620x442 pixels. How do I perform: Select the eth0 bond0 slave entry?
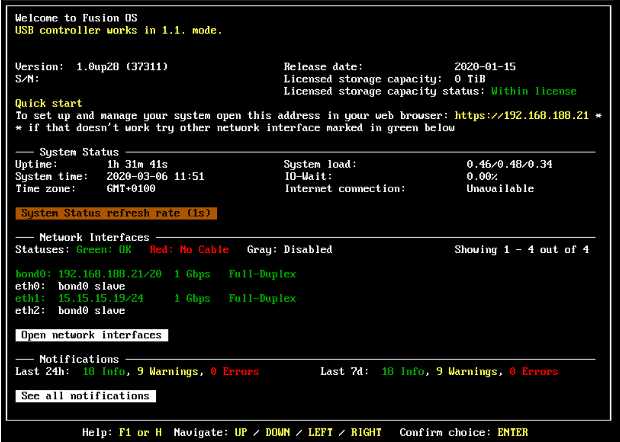click(70, 285)
